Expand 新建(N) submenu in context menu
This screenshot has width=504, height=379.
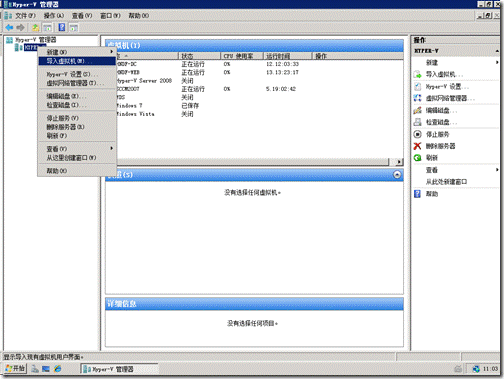pyautogui.click(x=77, y=52)
